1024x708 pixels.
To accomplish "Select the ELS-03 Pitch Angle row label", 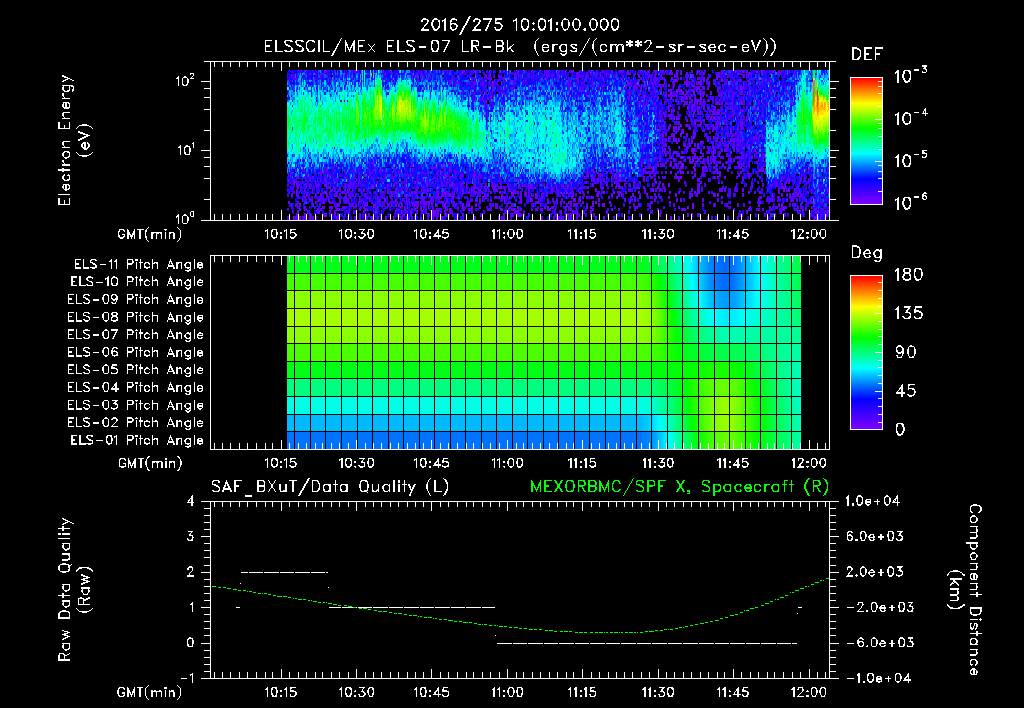I will tap(136, 405).
